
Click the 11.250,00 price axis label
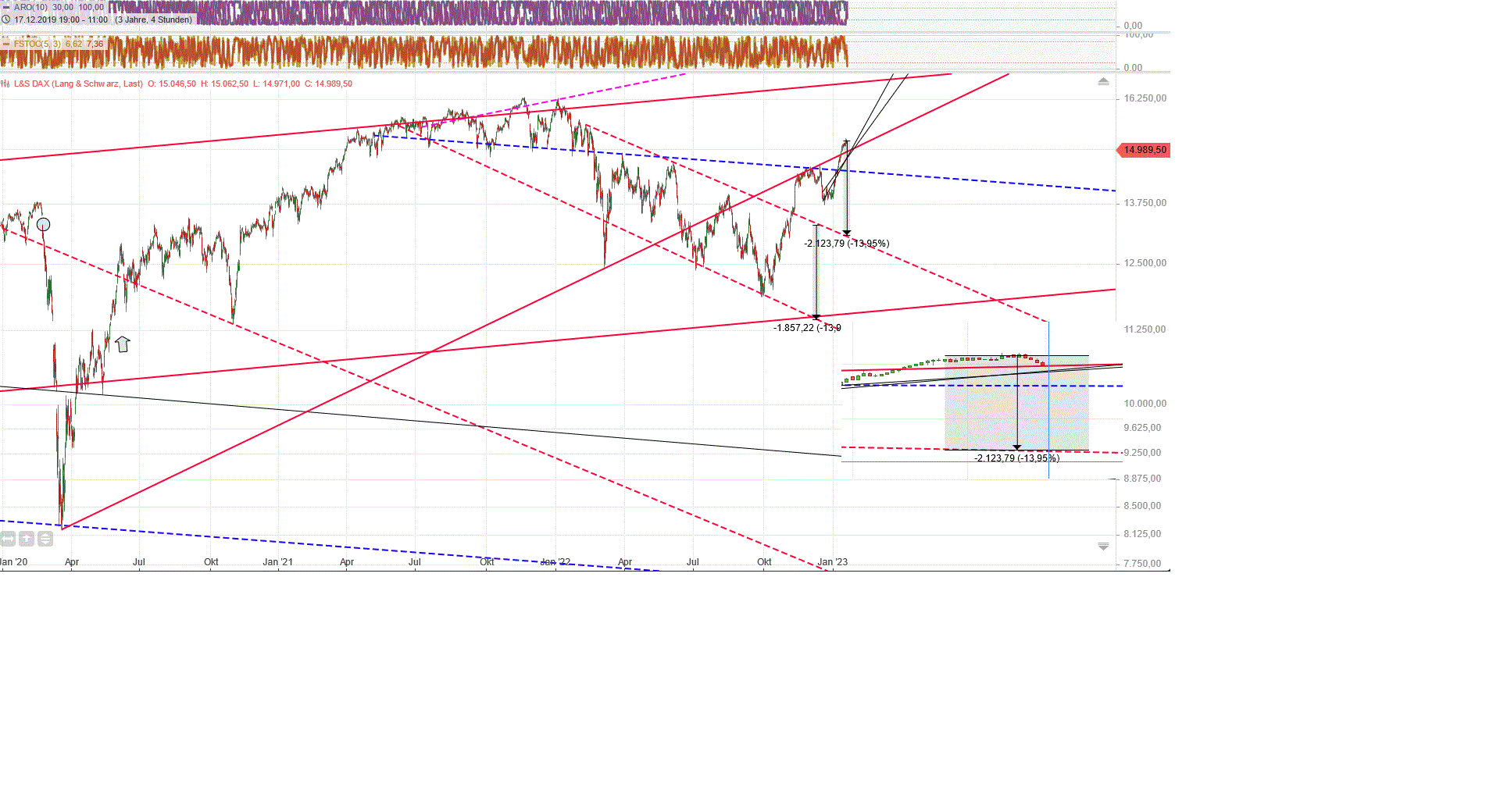[x=1145, y=329]
